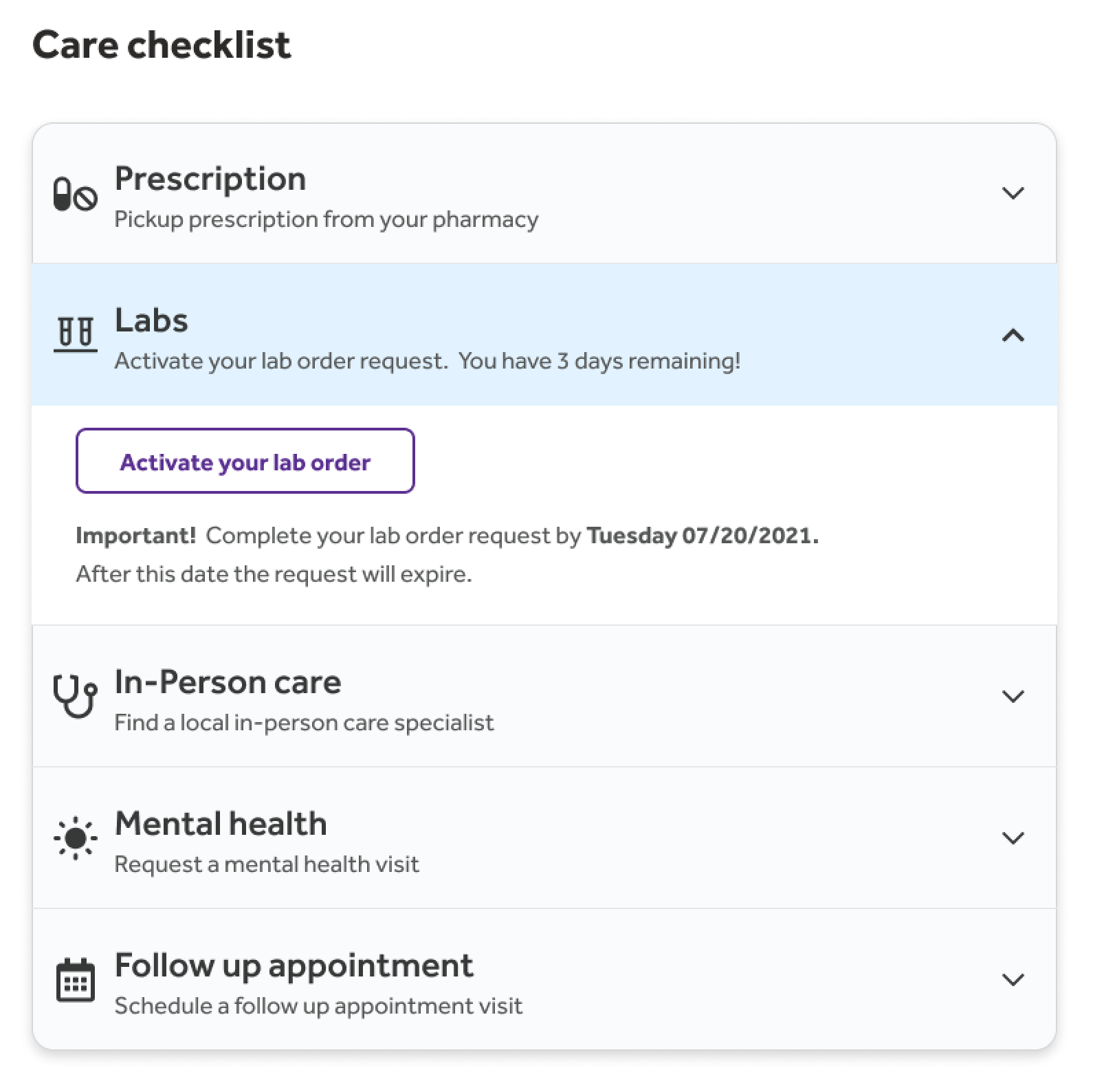Select the Follow up appointment heading

294,965
